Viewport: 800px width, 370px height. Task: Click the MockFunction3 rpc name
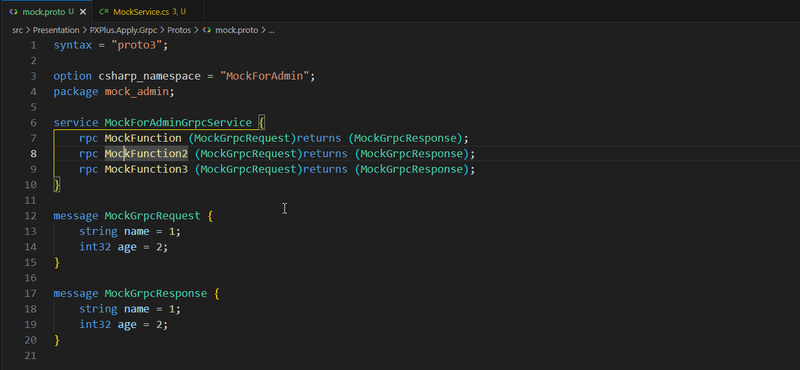[146, 169]
